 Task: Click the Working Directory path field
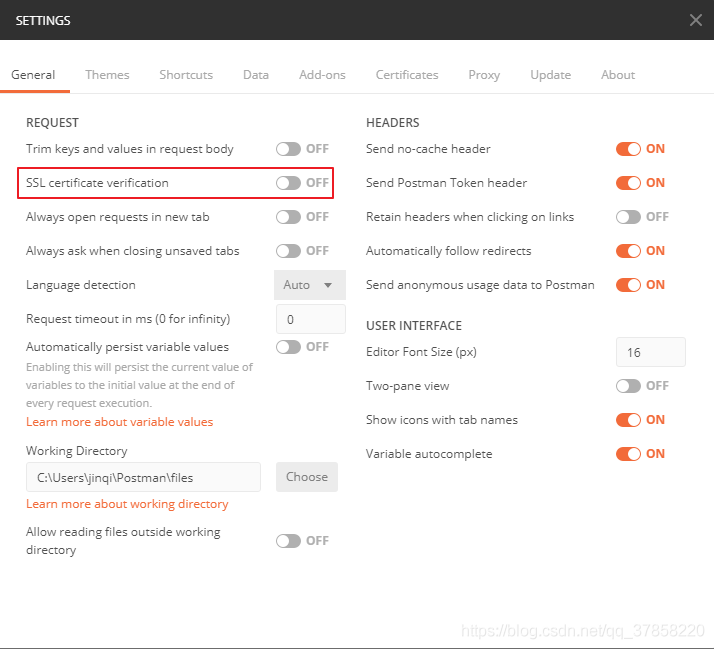click(143, 477)
